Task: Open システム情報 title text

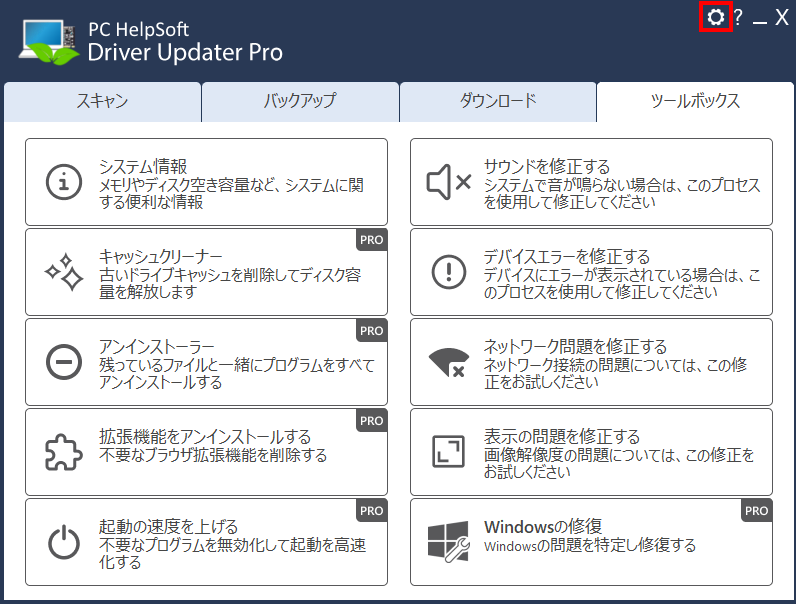Action: click(143, 166)
